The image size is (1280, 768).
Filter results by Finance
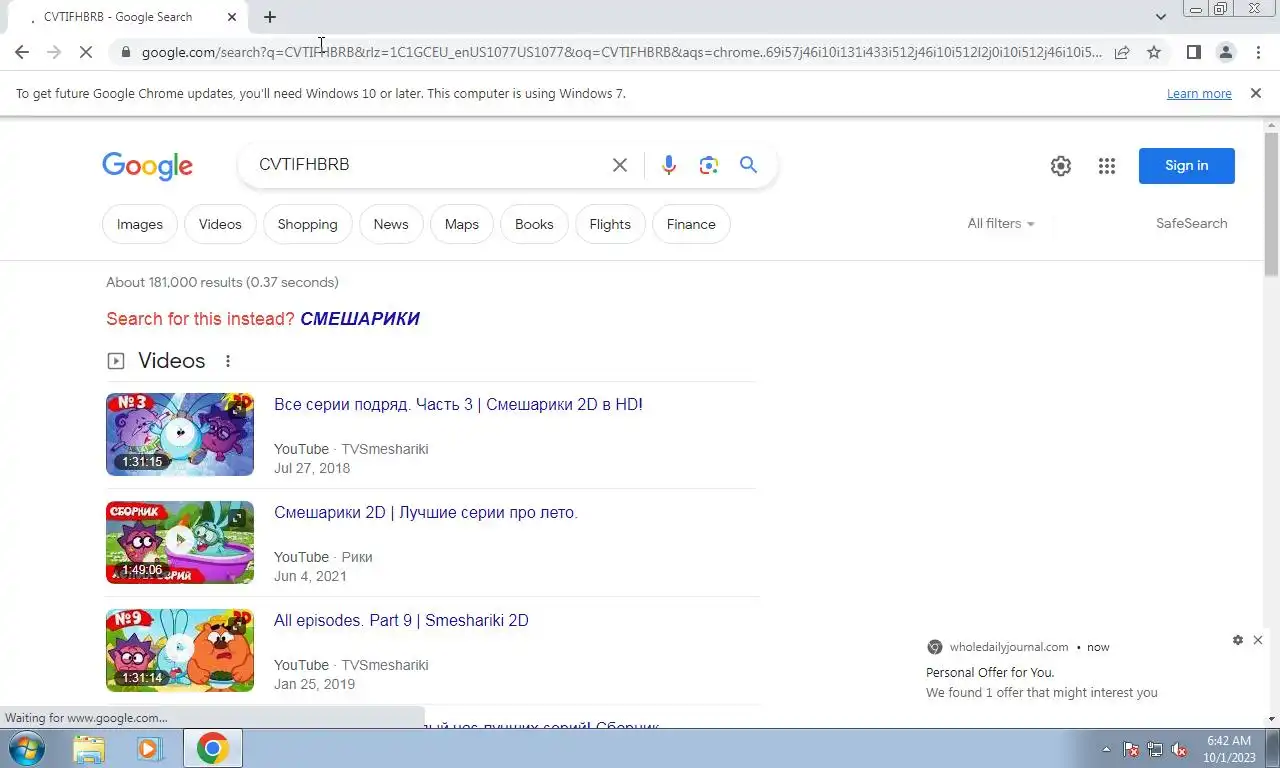[x=691, y=224]
